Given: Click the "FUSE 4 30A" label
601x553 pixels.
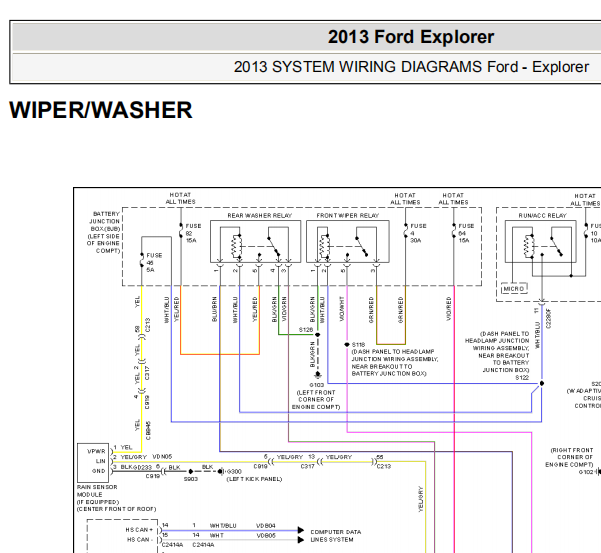Looking at the screenshot, I should 418,233.
